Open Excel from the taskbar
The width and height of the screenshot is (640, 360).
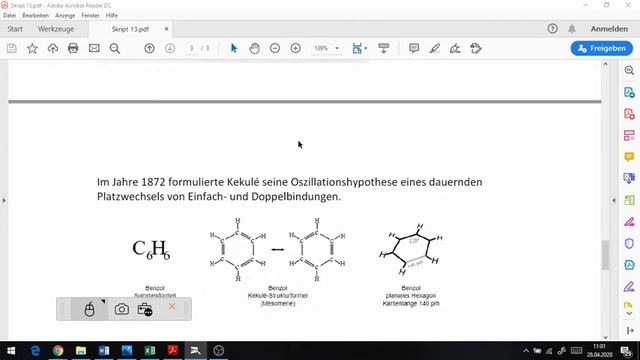click(150, 351)
